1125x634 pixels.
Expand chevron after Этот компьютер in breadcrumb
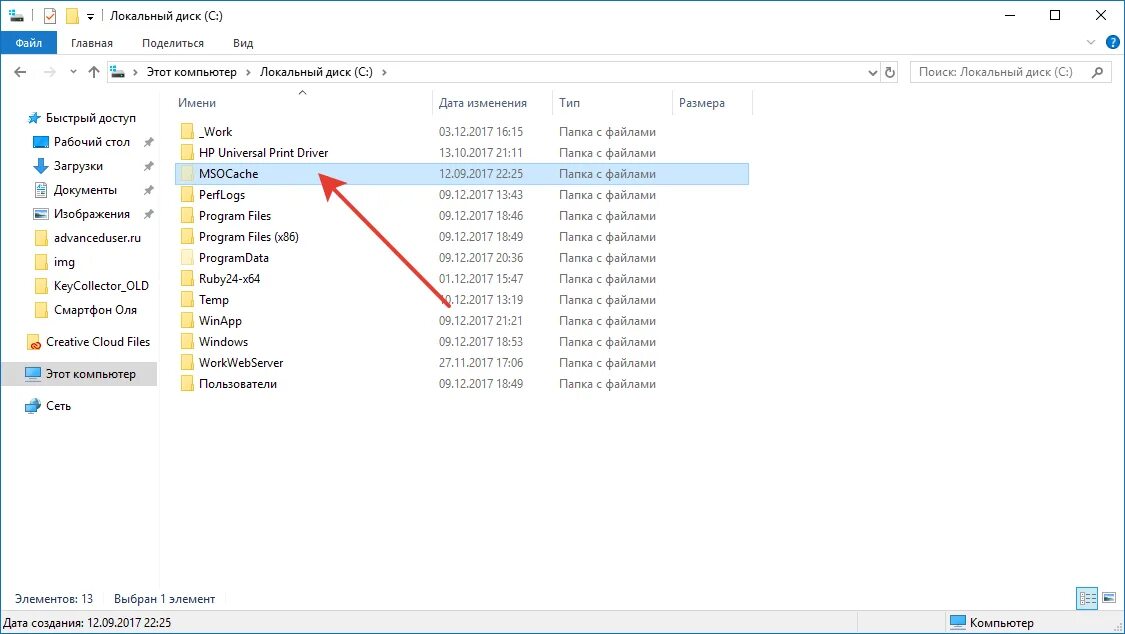pos(248,72)
